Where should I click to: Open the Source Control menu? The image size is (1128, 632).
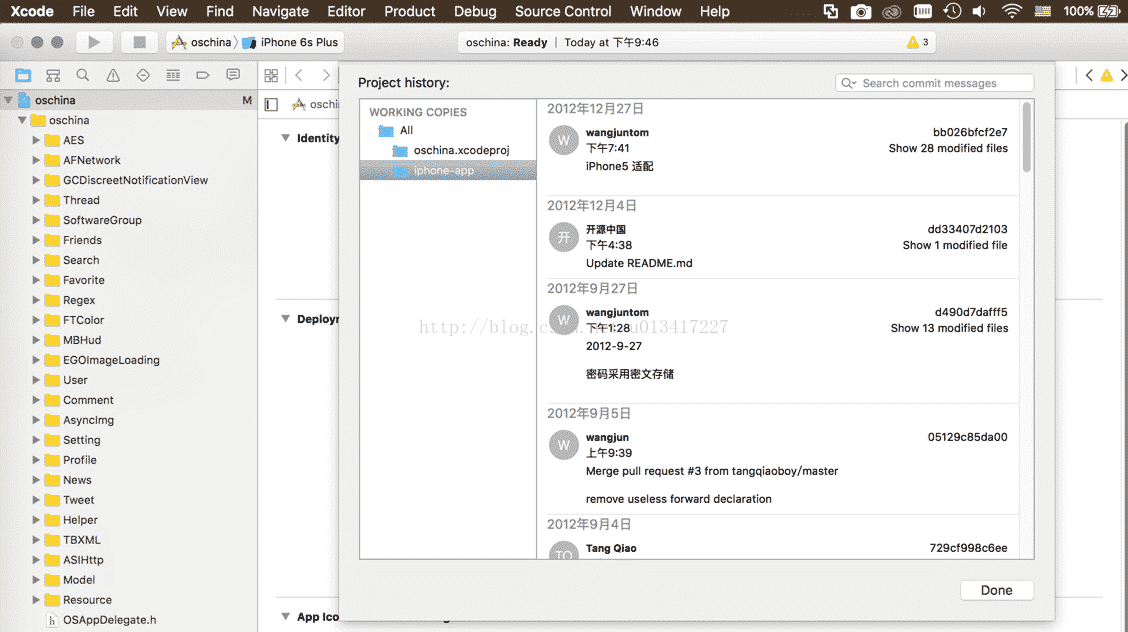(x=563, y=12)
